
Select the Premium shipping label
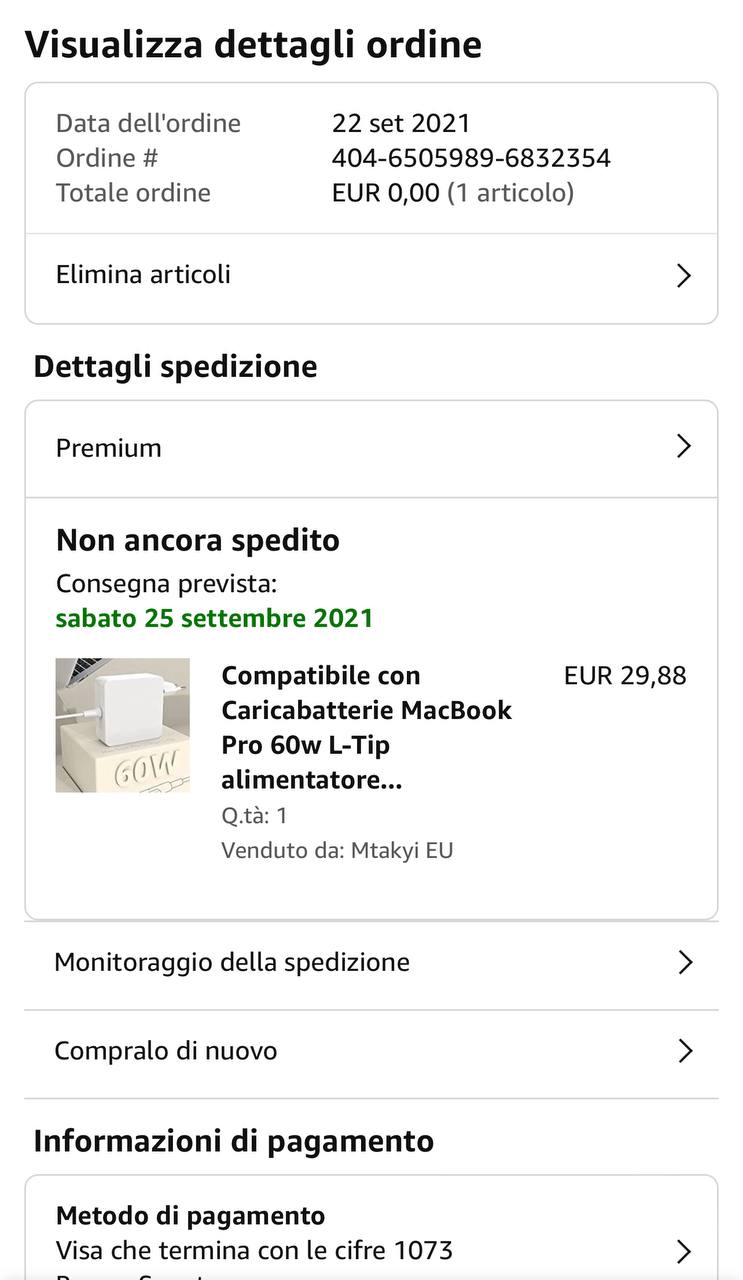pos(109,448)
